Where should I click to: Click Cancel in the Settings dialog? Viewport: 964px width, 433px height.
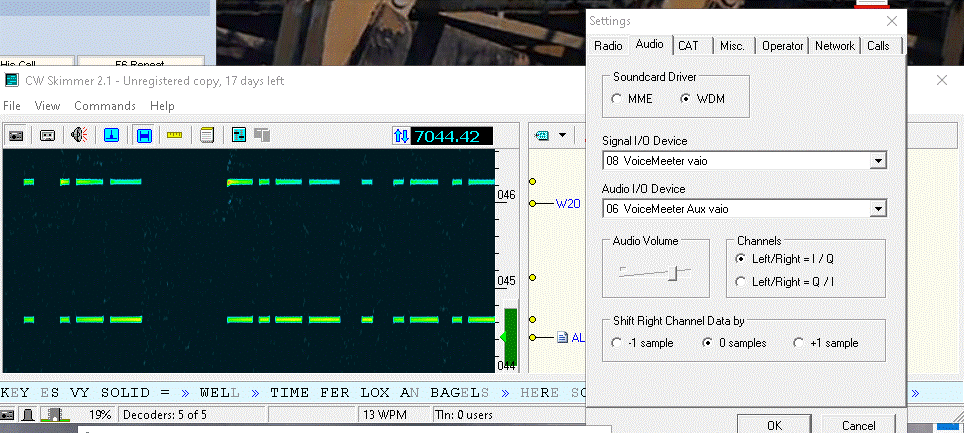[859, 424]
